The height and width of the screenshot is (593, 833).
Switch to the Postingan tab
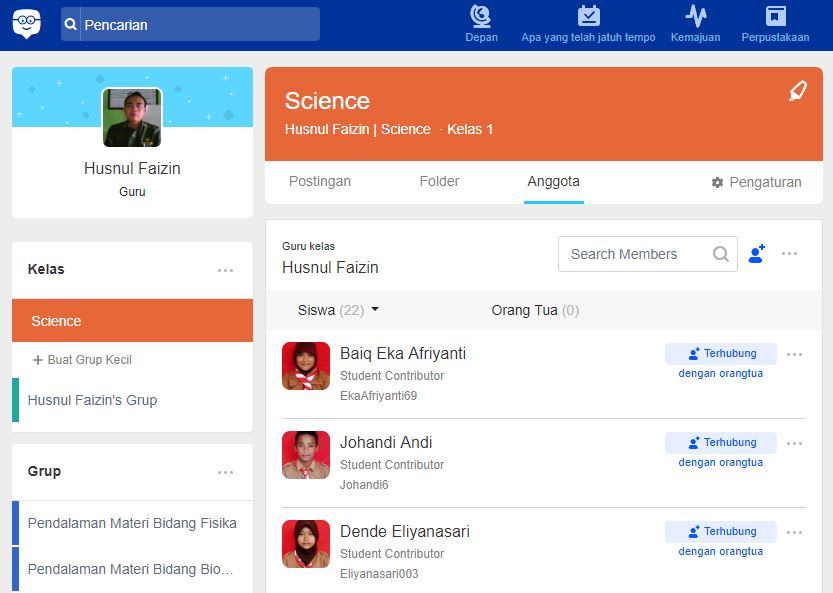pyautogui.click(x=320, y=182)
